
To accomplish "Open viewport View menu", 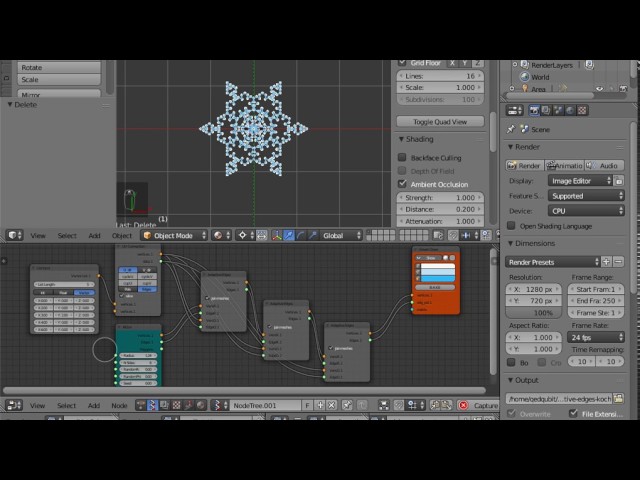I will (38, 236).
